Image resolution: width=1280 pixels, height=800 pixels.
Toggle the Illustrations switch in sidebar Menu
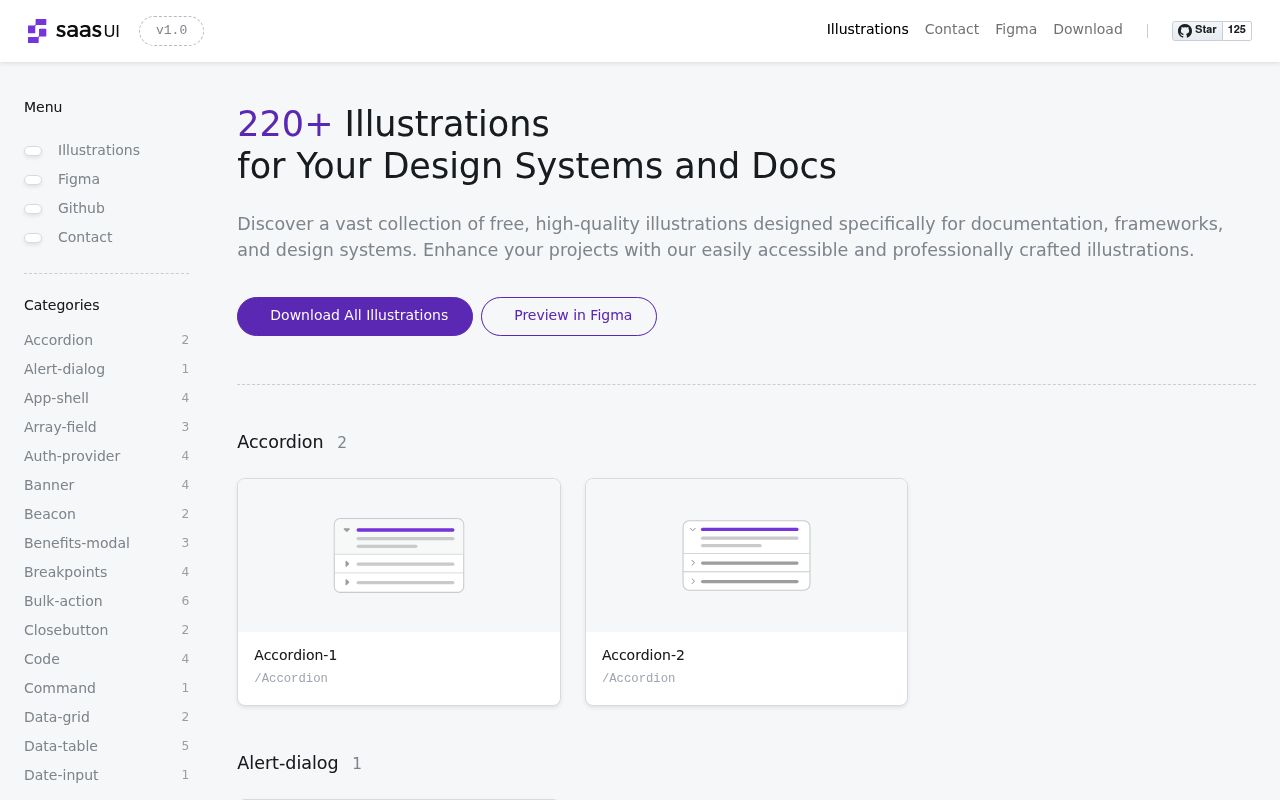point(33,151)
